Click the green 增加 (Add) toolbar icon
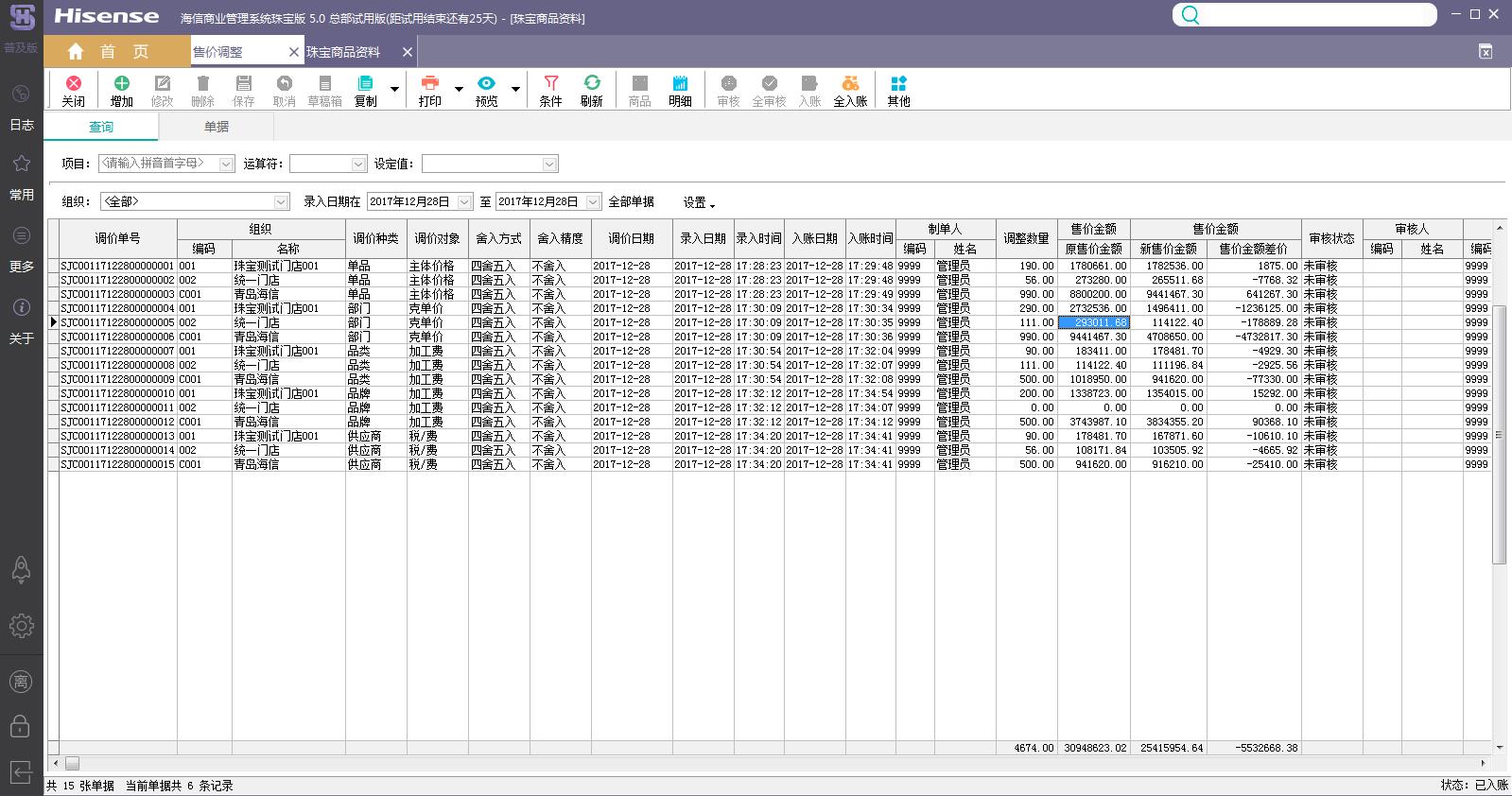 pos(121,90)
